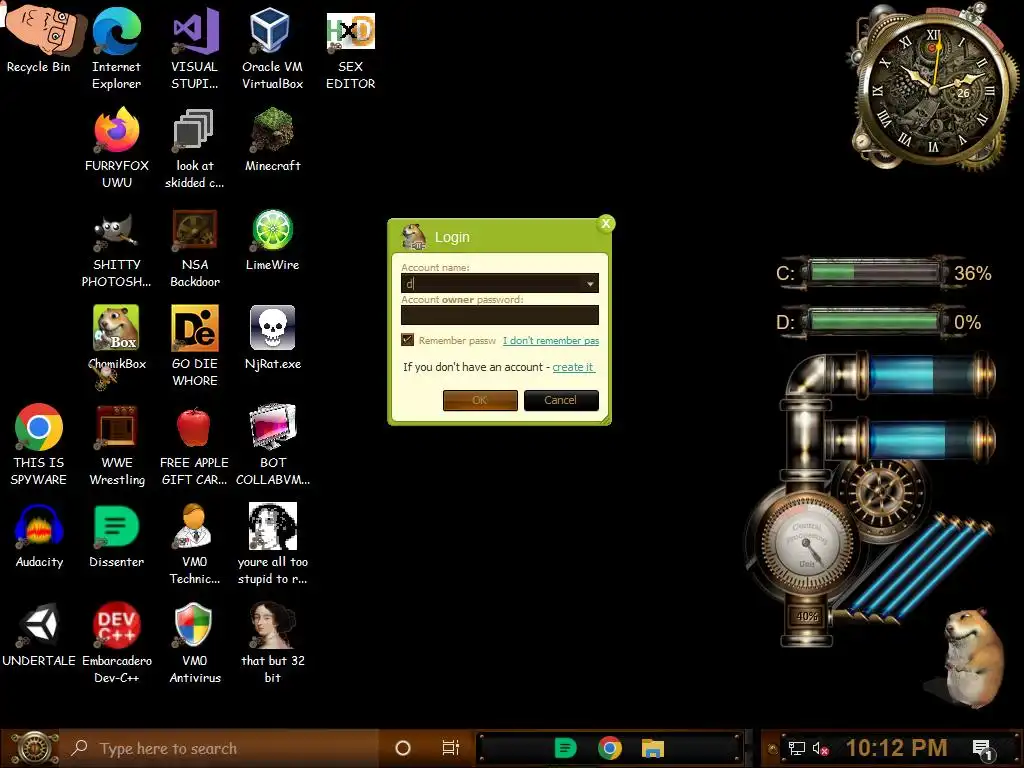Toggle the Remember password checkbox
The height and width of the screenshot is (768, 1024).
(408, 340)
